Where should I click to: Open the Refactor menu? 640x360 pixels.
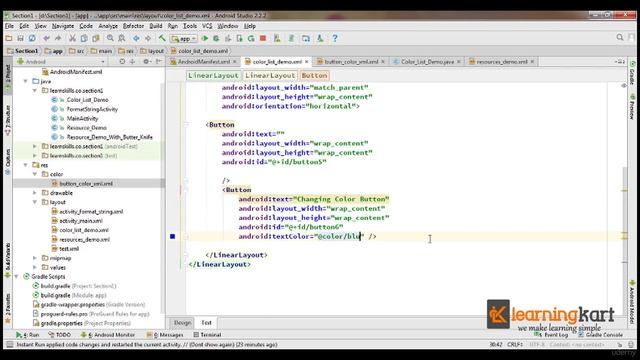(133, 26)
